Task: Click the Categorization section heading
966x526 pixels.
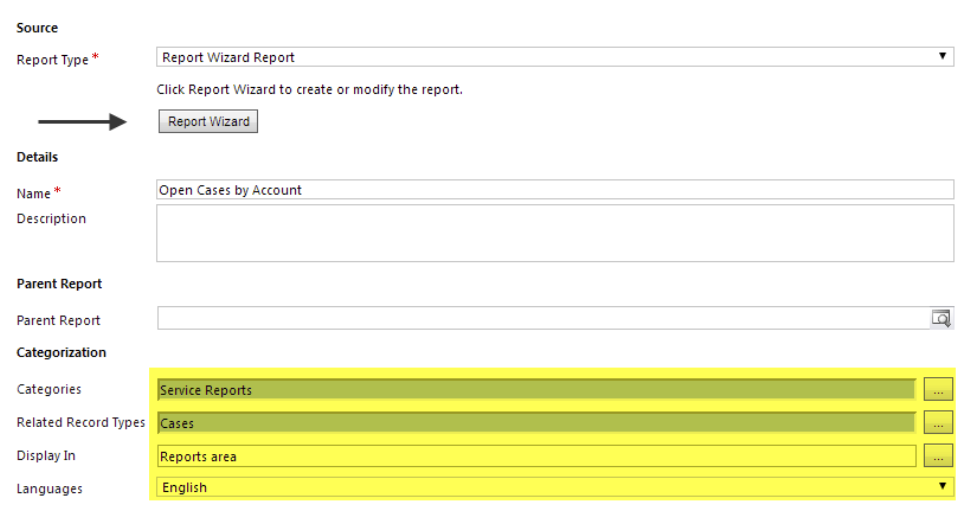Action: (x=61, y=352)
